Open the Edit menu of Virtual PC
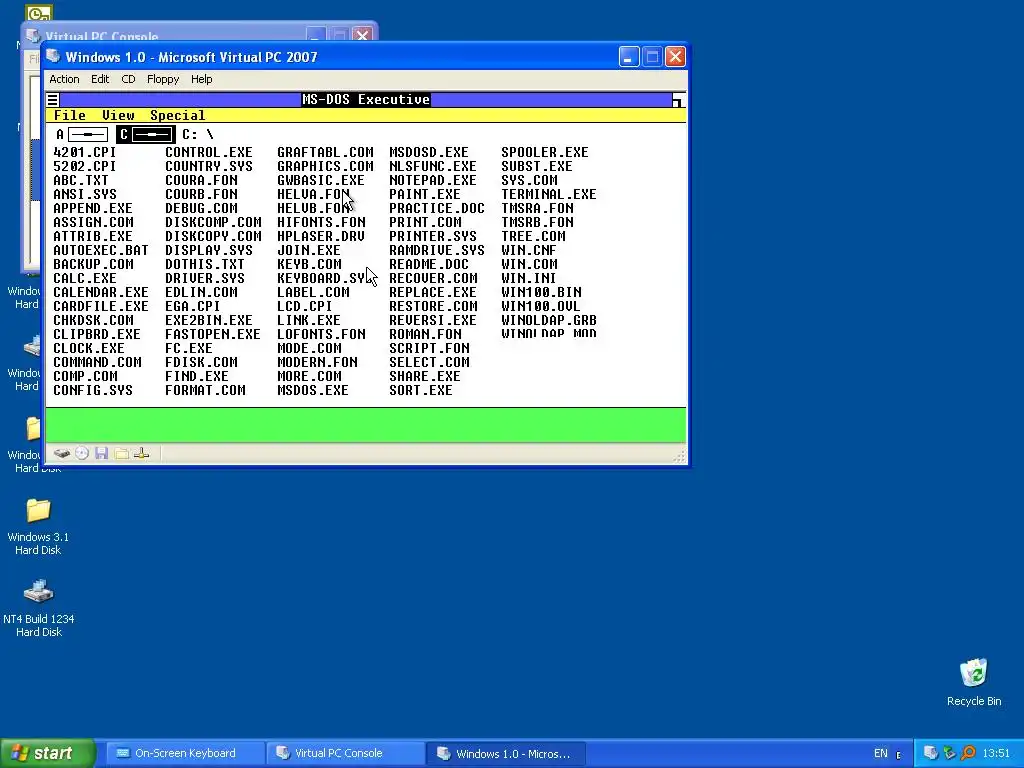 [x=100, y=79]
